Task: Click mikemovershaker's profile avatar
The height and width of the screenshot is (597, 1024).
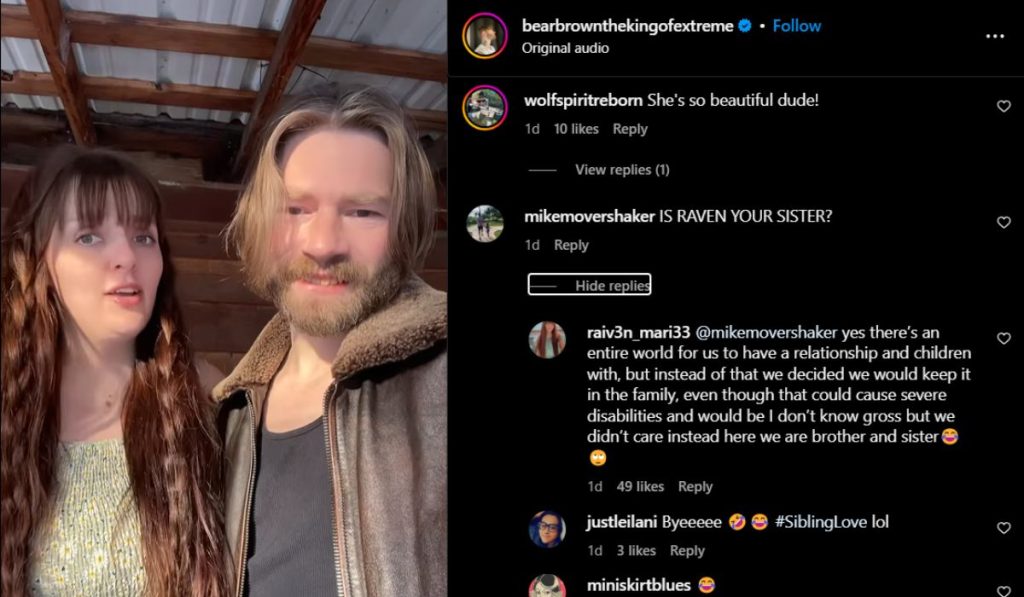Action: tap(487, 225)
